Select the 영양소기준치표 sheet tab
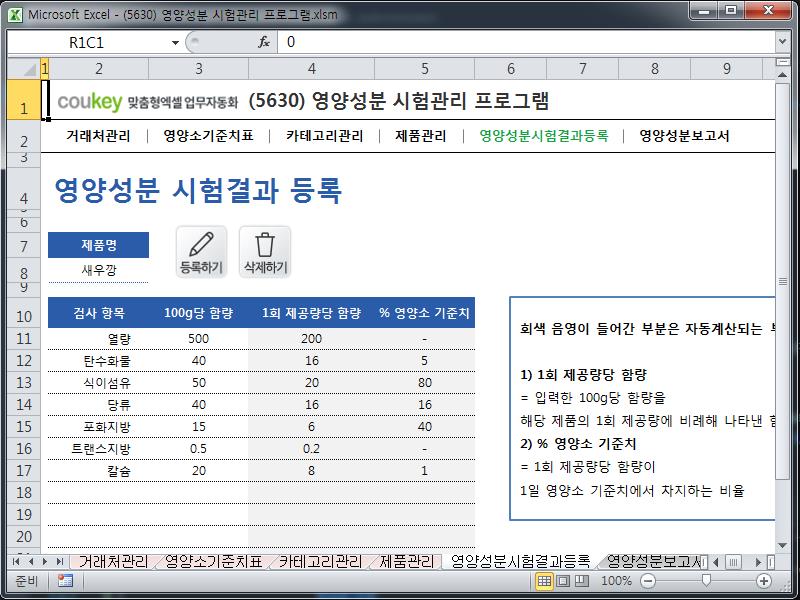800x600 pixels. pyautogui.click(x=213, y=562)
